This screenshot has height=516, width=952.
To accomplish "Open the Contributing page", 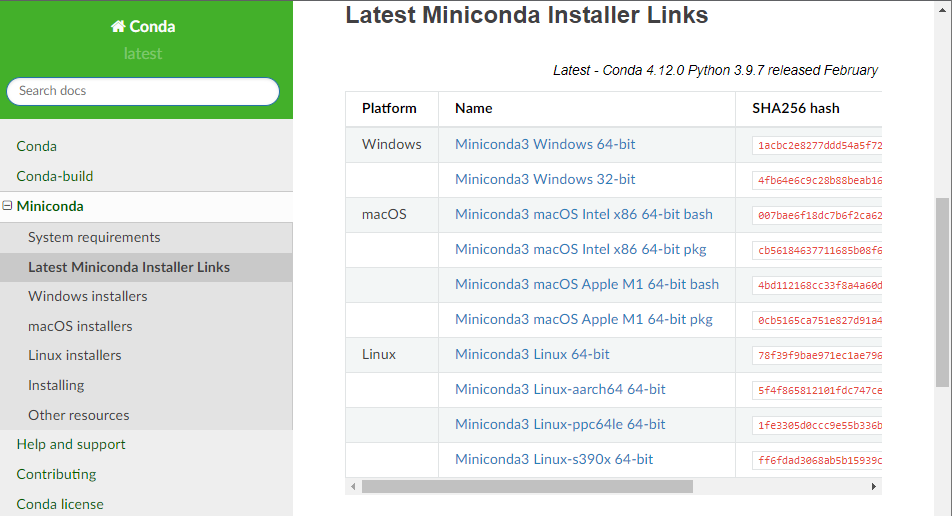I will coord(56,474).
